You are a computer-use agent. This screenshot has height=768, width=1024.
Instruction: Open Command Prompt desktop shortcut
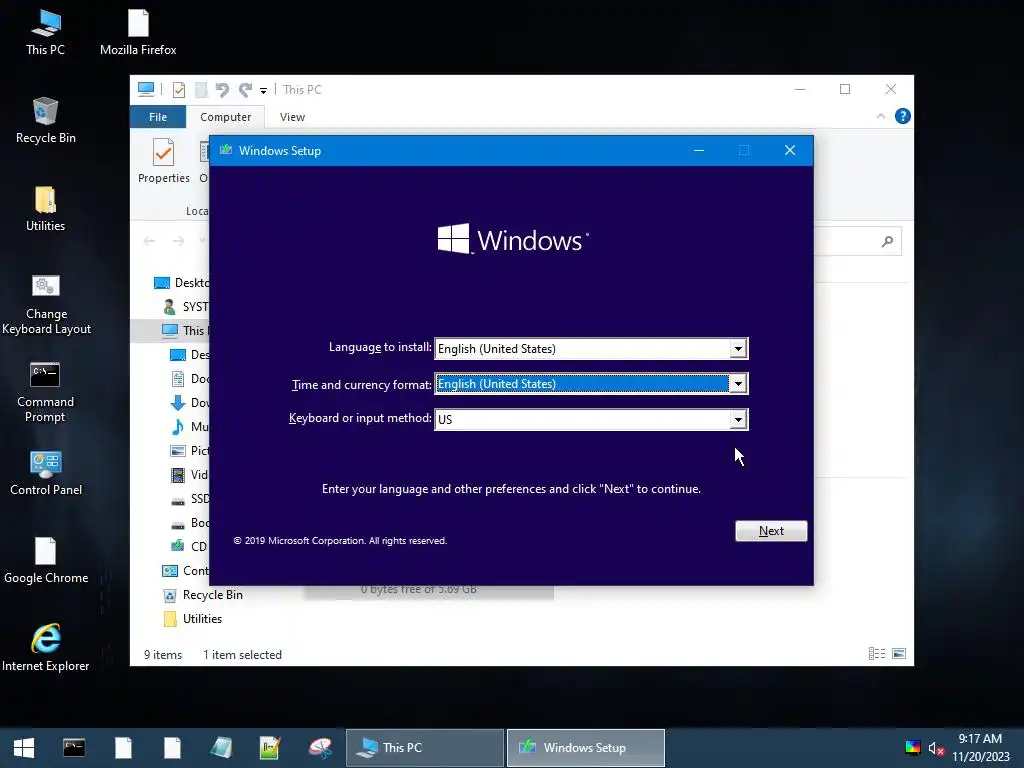[46, 392]
